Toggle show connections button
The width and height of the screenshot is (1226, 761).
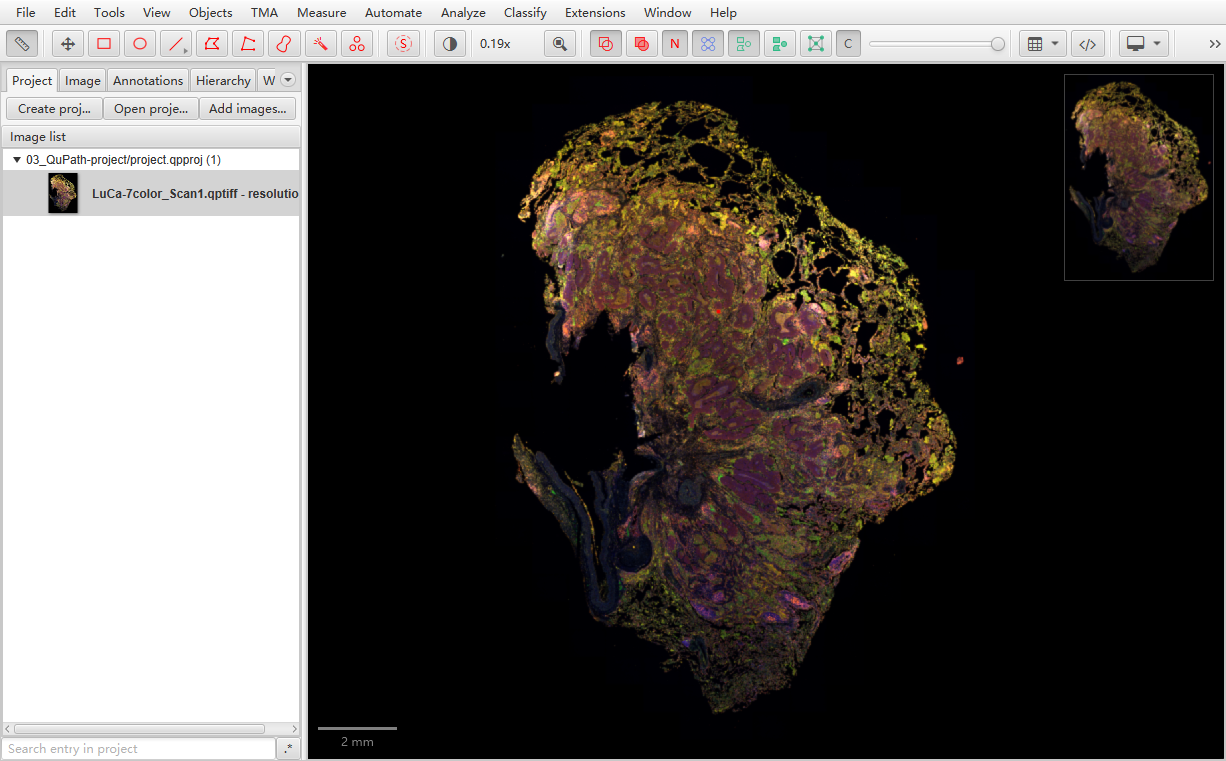pos(816,44)
